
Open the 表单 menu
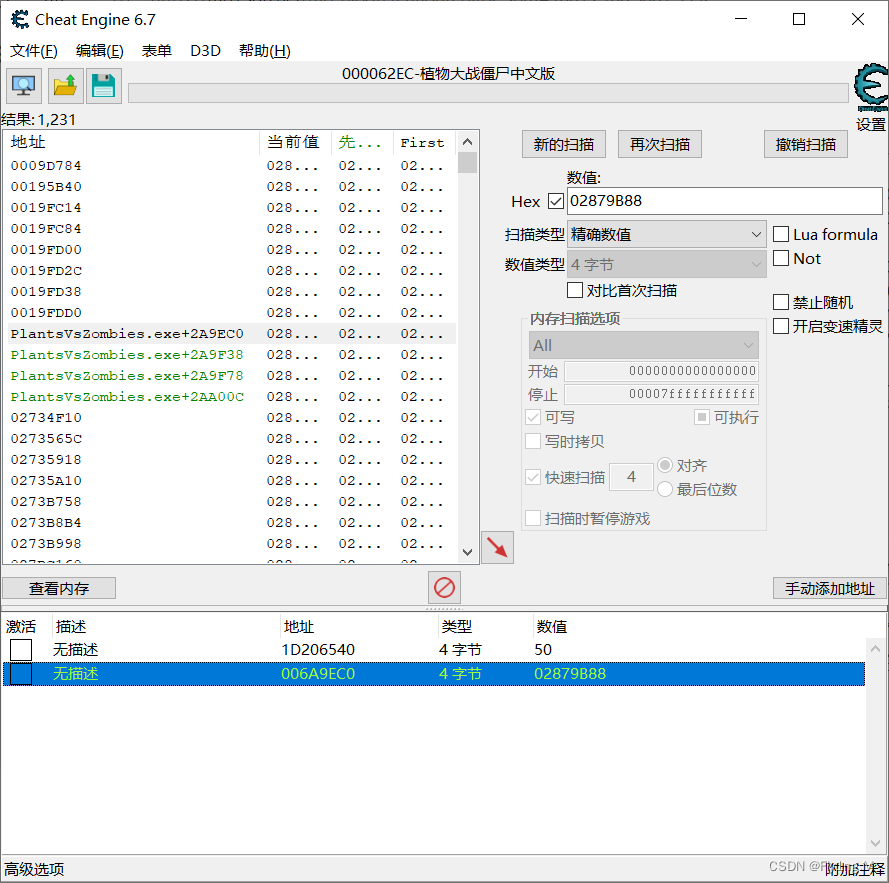[156, 50]
